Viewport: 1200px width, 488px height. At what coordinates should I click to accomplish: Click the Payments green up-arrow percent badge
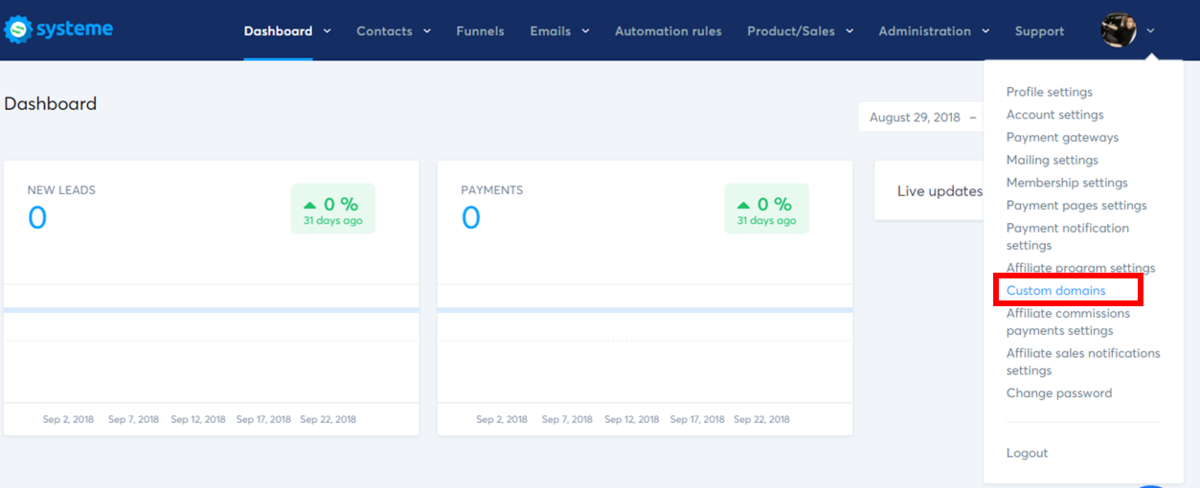(x=767, y=209)
